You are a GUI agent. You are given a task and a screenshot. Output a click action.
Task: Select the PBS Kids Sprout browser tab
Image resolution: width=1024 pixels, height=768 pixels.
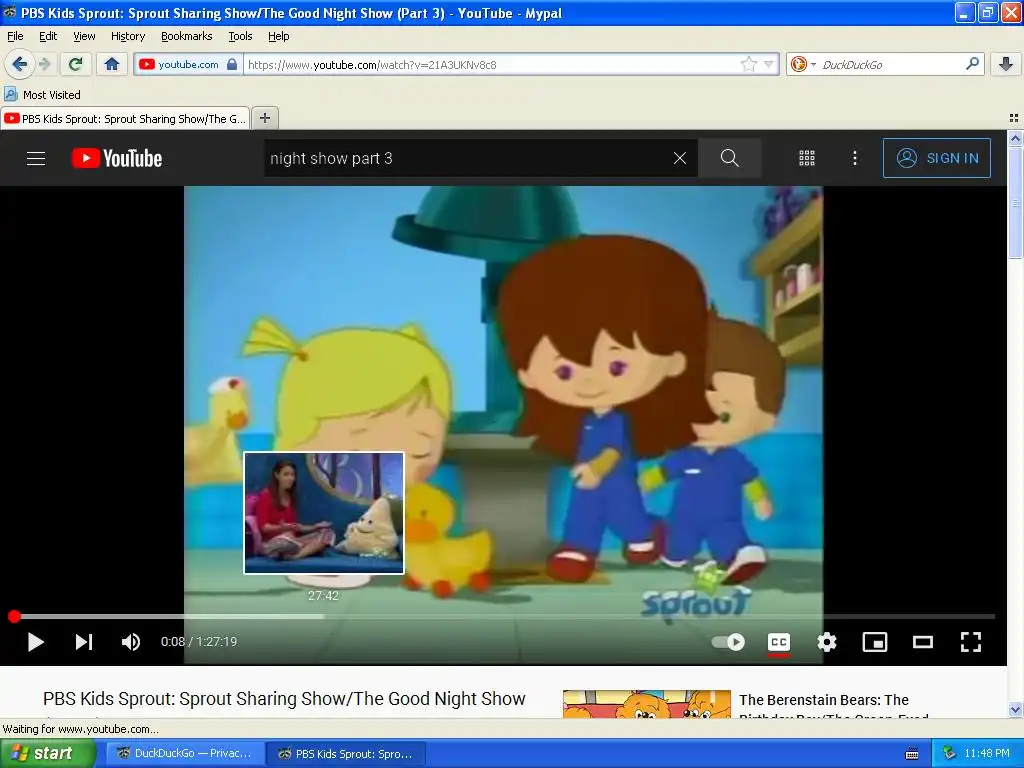pos(125,118)
